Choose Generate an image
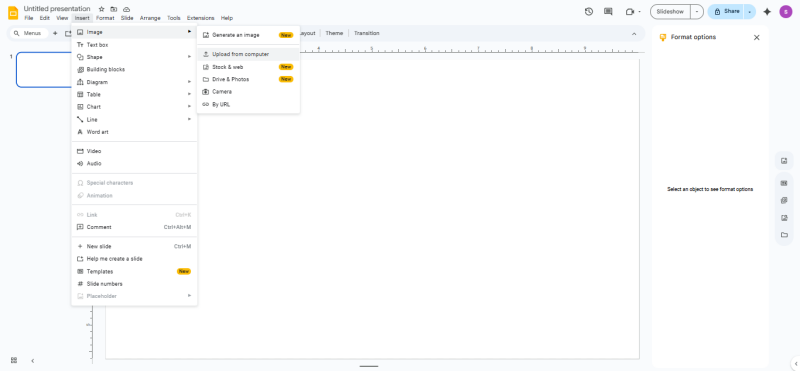800x371 pixels. pos(248,35)
